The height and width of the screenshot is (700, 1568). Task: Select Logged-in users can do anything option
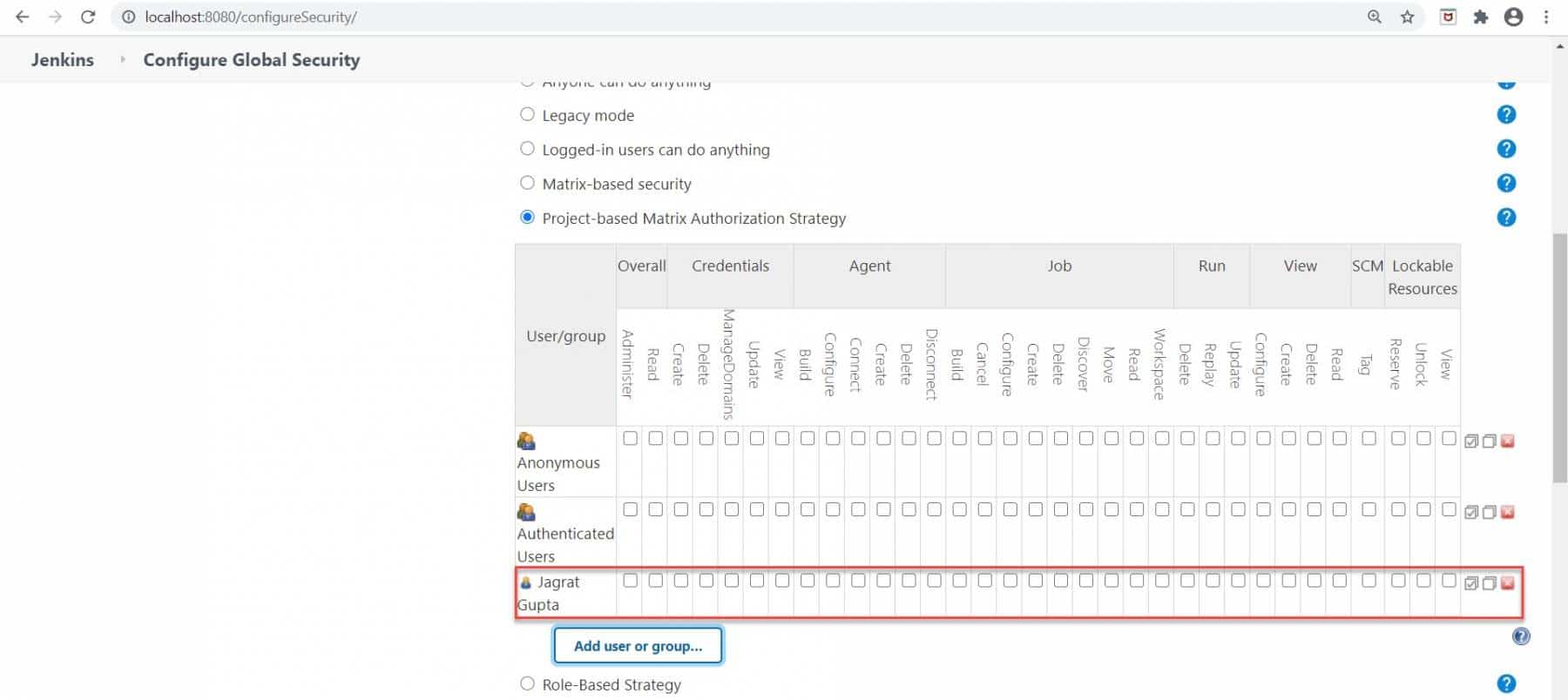pos(527,148)
